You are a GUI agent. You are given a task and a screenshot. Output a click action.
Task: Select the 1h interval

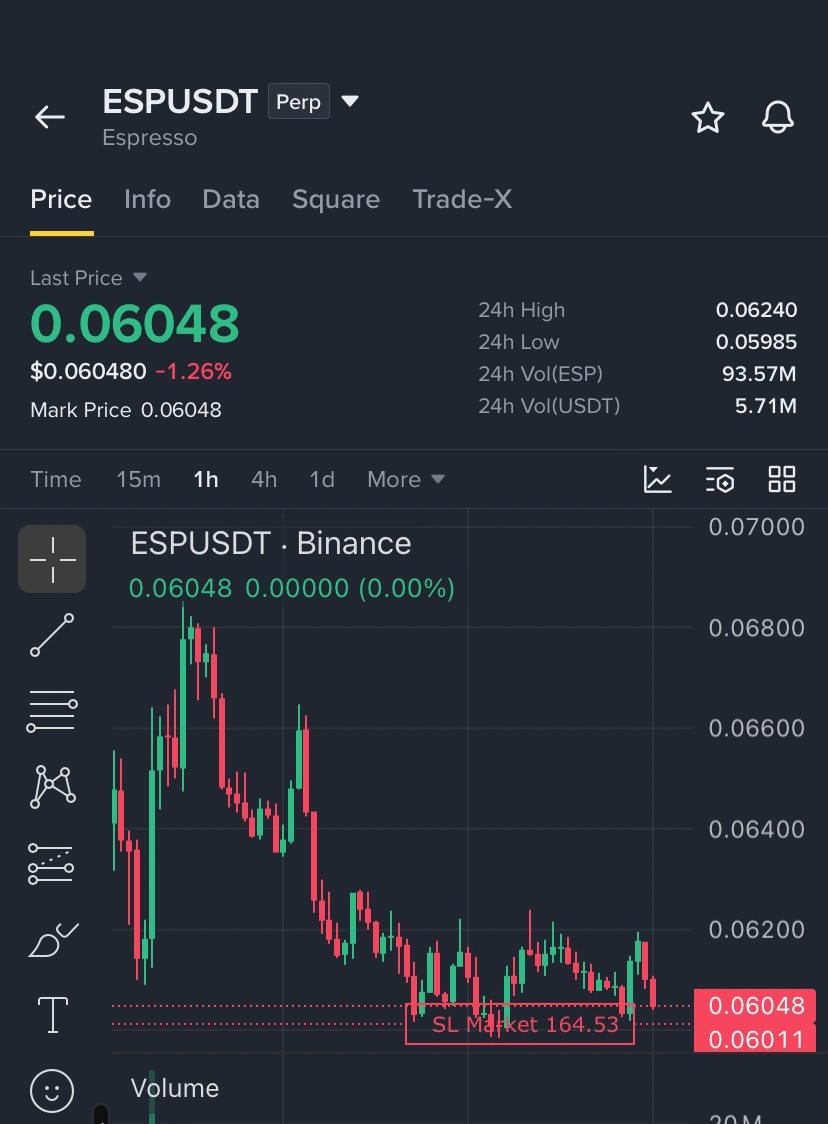(206, 479)
